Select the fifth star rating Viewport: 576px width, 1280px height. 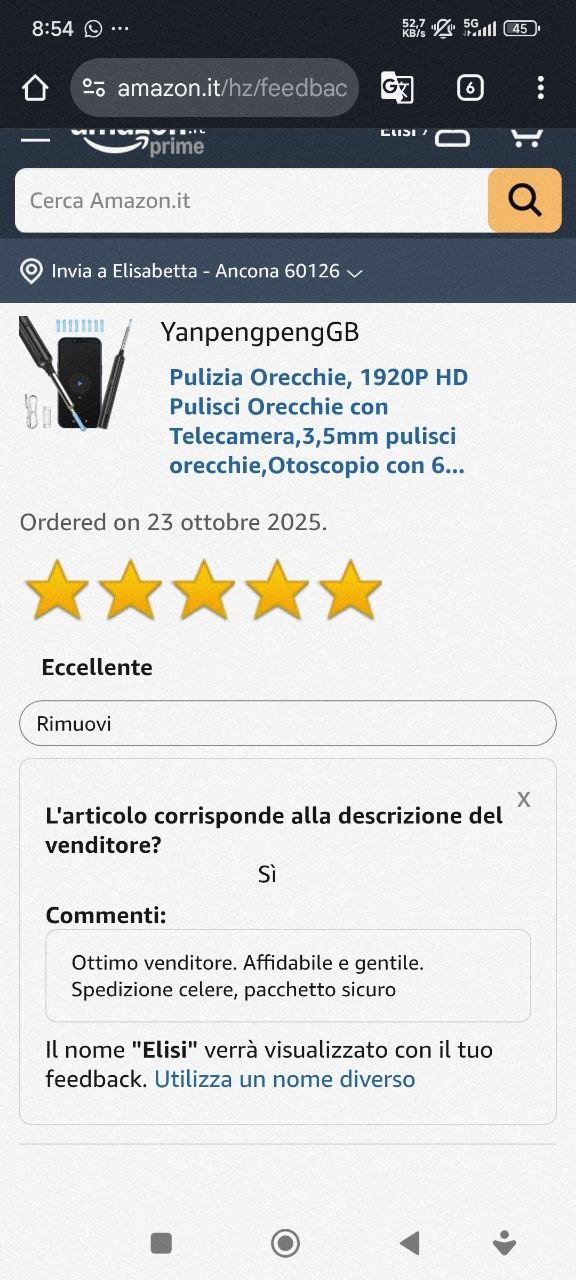click(x=351, y=591)
